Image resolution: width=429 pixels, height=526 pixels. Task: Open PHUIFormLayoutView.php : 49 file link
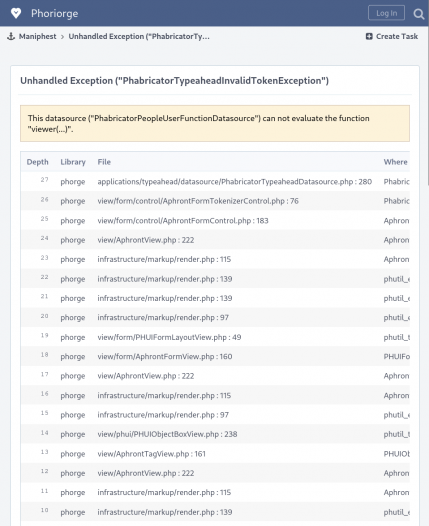[169, 337]
